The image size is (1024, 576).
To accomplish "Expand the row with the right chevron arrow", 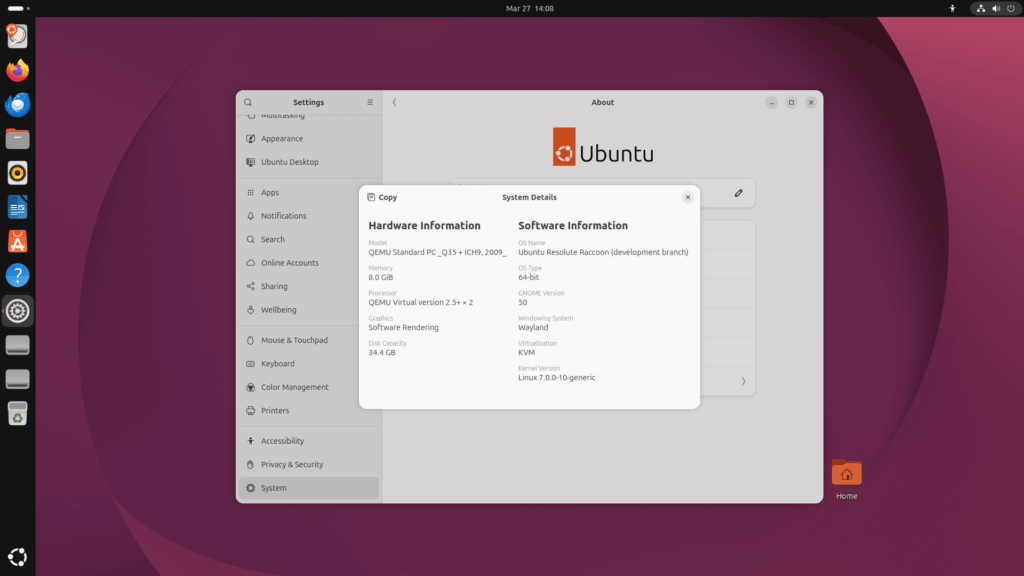I will click(x=743, y=381).
